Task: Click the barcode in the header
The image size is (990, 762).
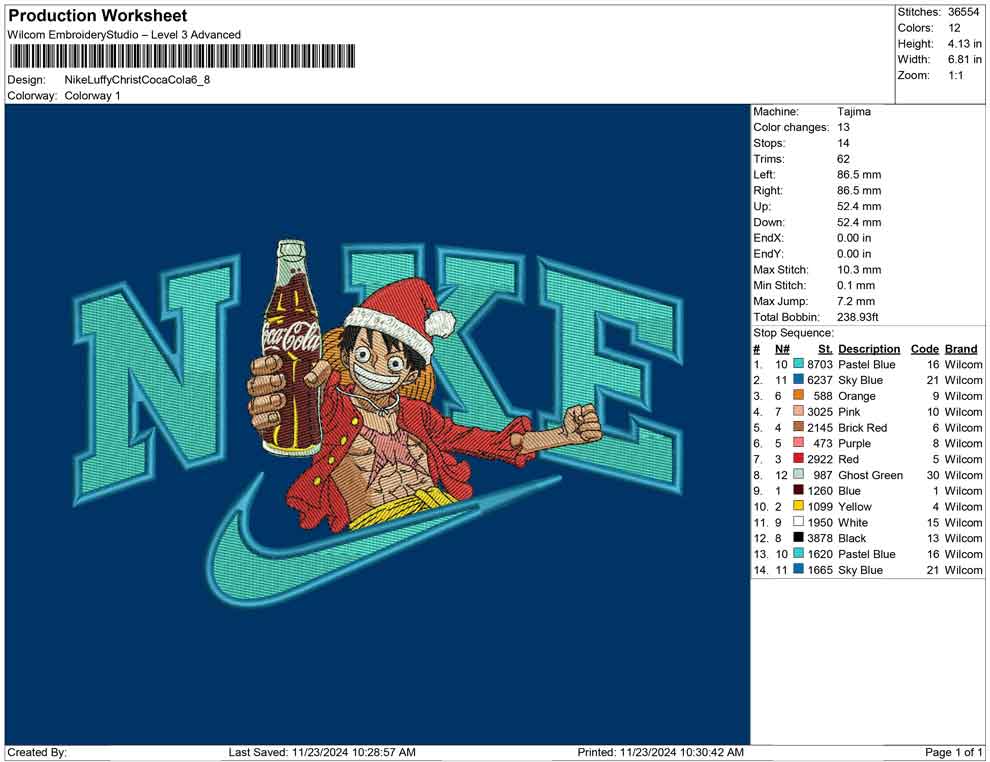Action: [x=182, y=56]
